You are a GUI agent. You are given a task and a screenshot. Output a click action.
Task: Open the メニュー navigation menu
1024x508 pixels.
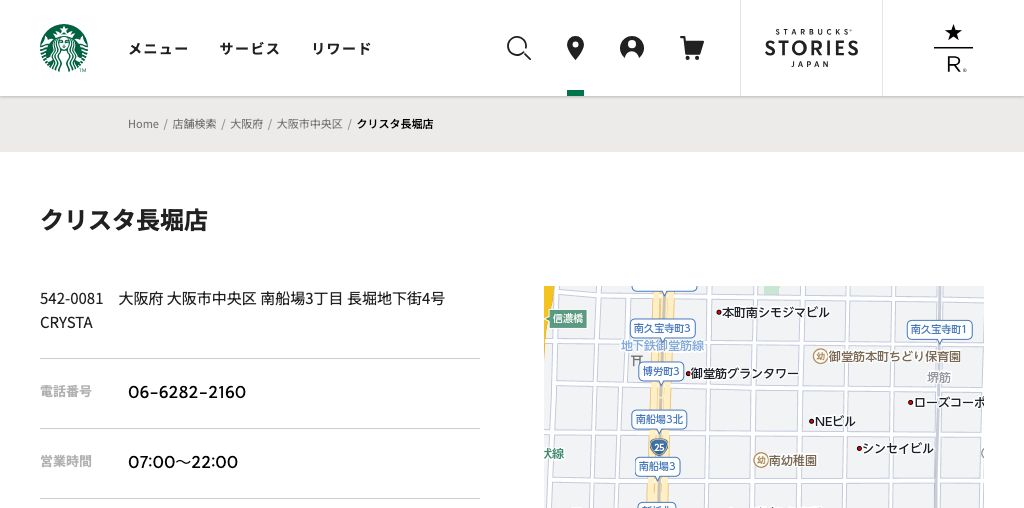pos(158,48)
